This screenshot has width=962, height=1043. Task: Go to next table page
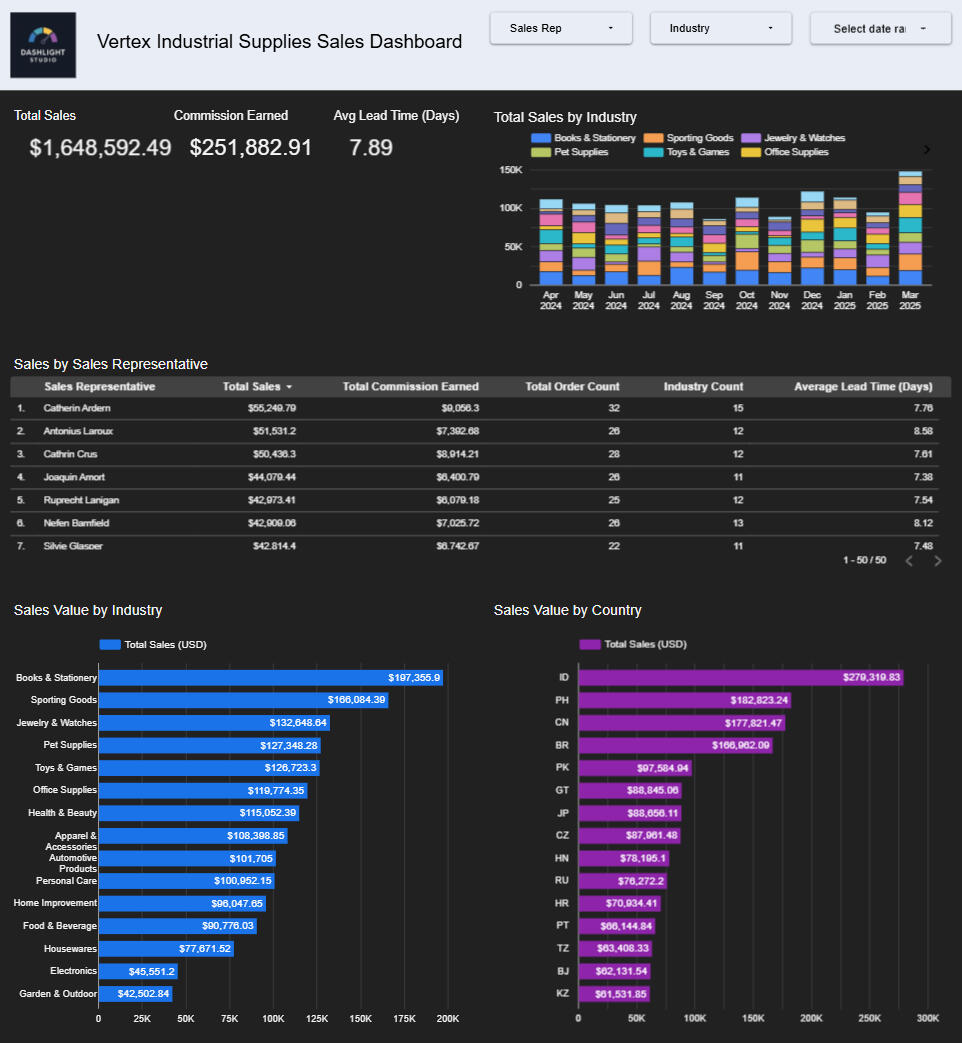[x=937, y=561]
